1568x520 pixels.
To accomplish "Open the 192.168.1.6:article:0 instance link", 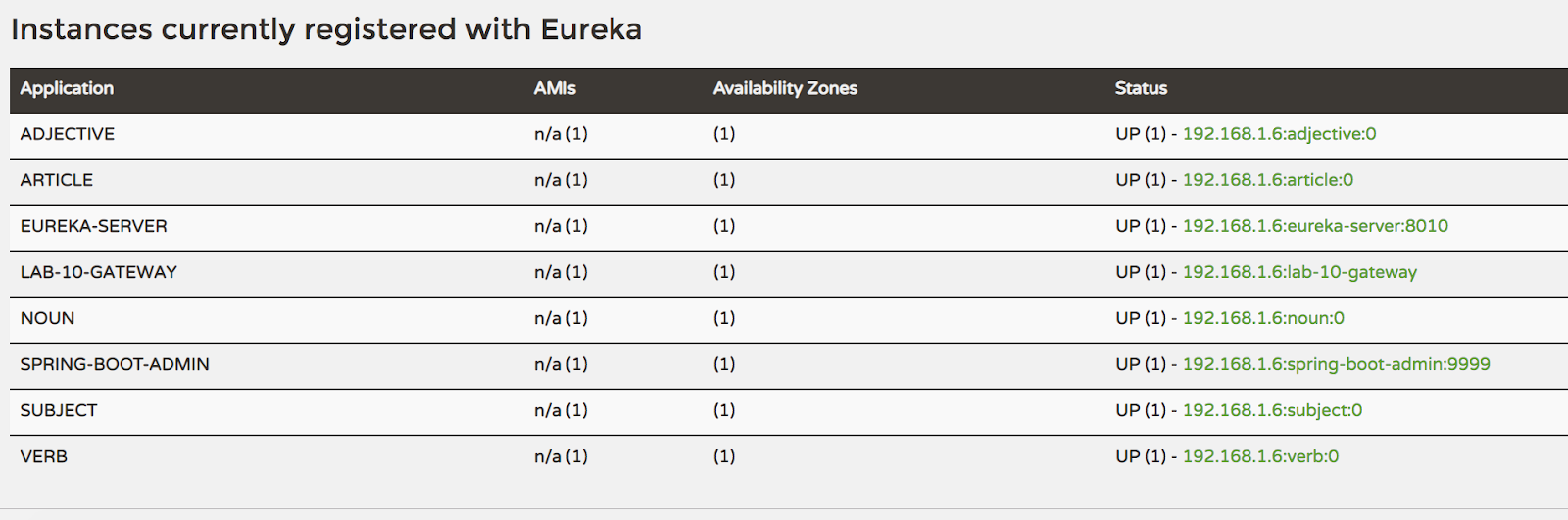I will click(x=1268, y=180).
